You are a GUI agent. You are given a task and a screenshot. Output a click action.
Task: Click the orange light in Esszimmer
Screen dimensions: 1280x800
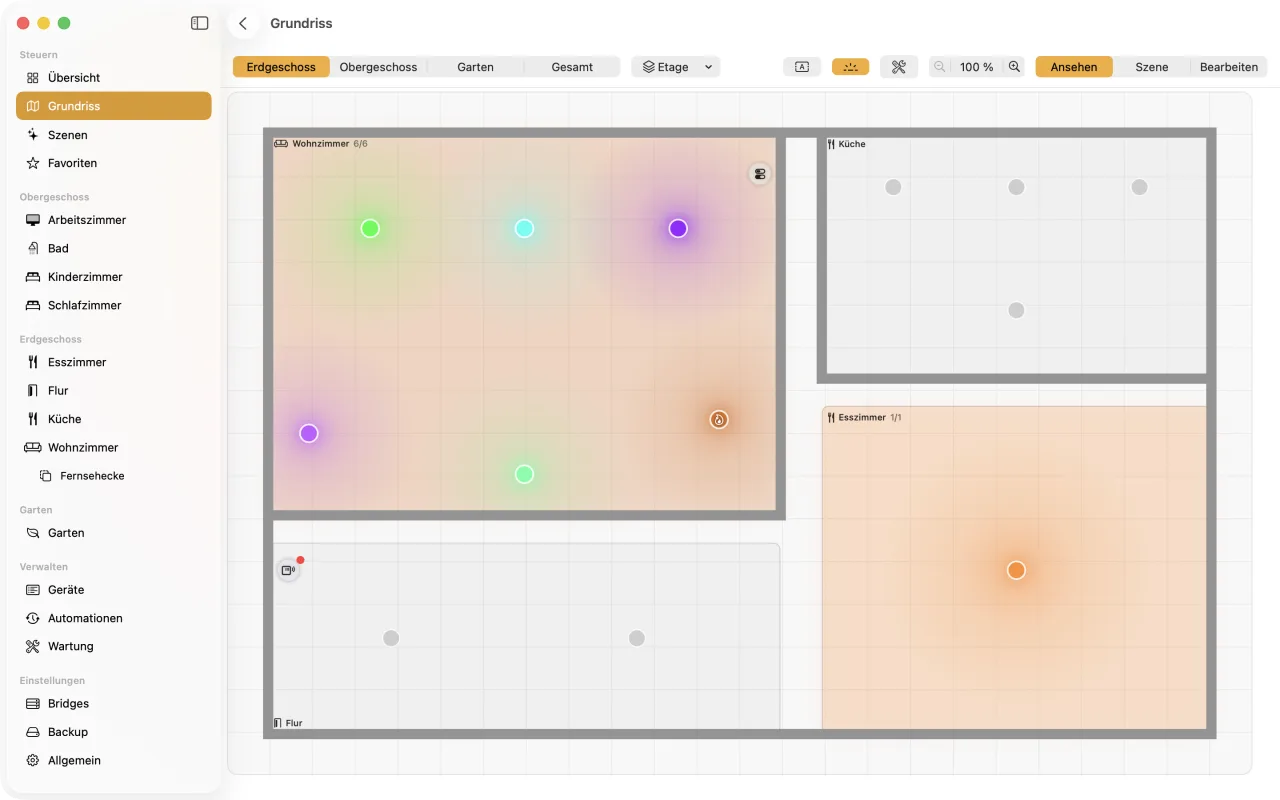tap(1016, 570)
